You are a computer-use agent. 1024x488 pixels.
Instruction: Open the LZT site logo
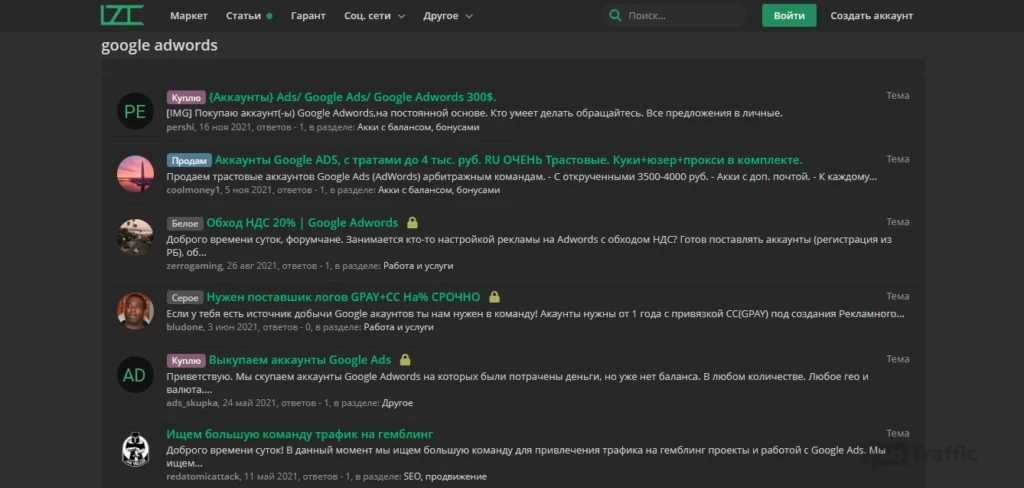click(122, 15)
